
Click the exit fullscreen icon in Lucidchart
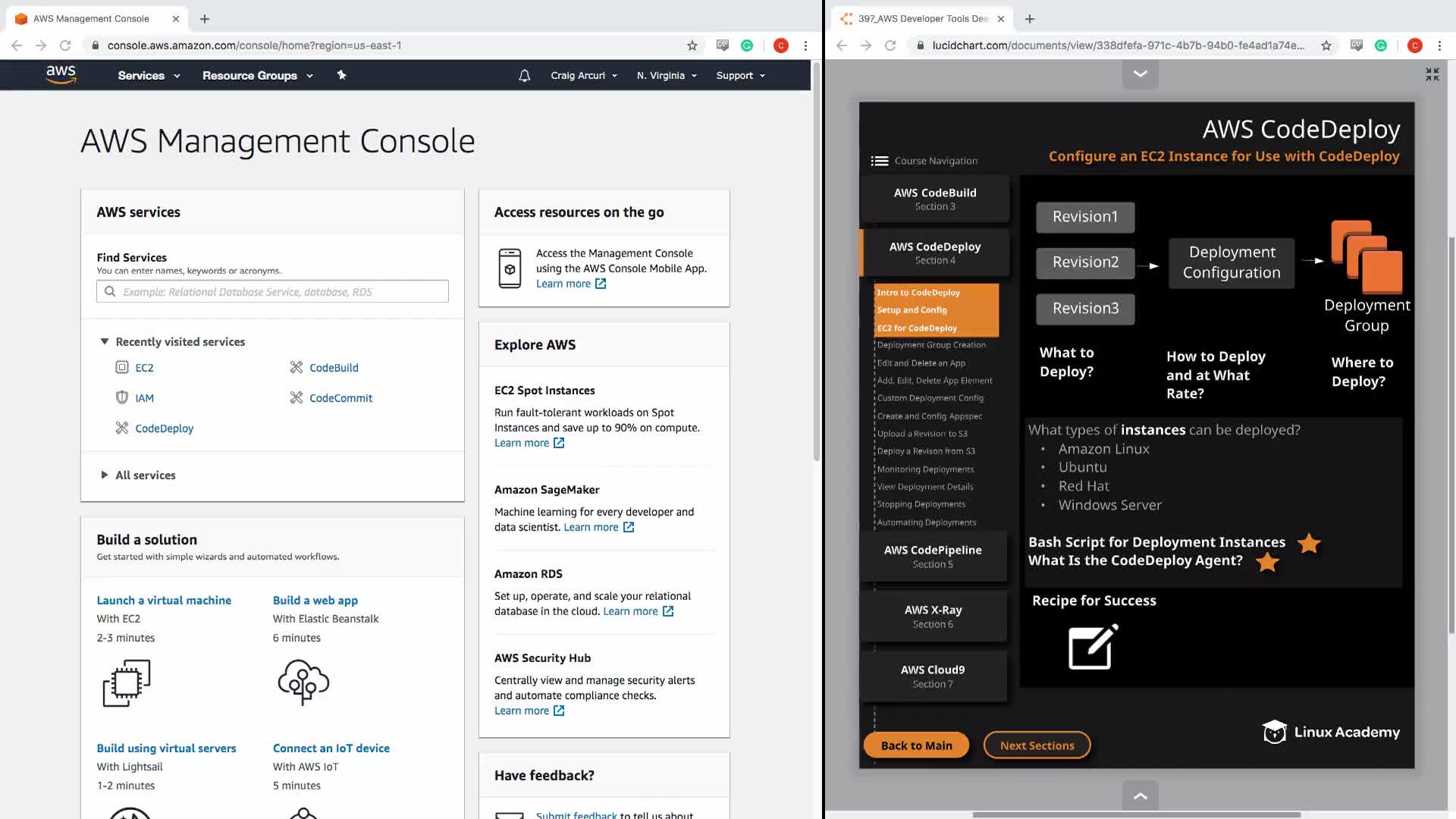tap(1432, 74)
